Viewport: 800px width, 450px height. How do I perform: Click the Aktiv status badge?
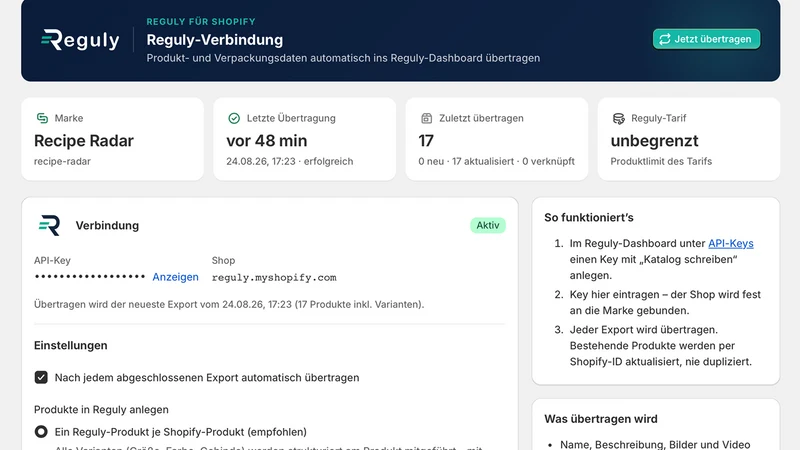[x=488, y=225]
